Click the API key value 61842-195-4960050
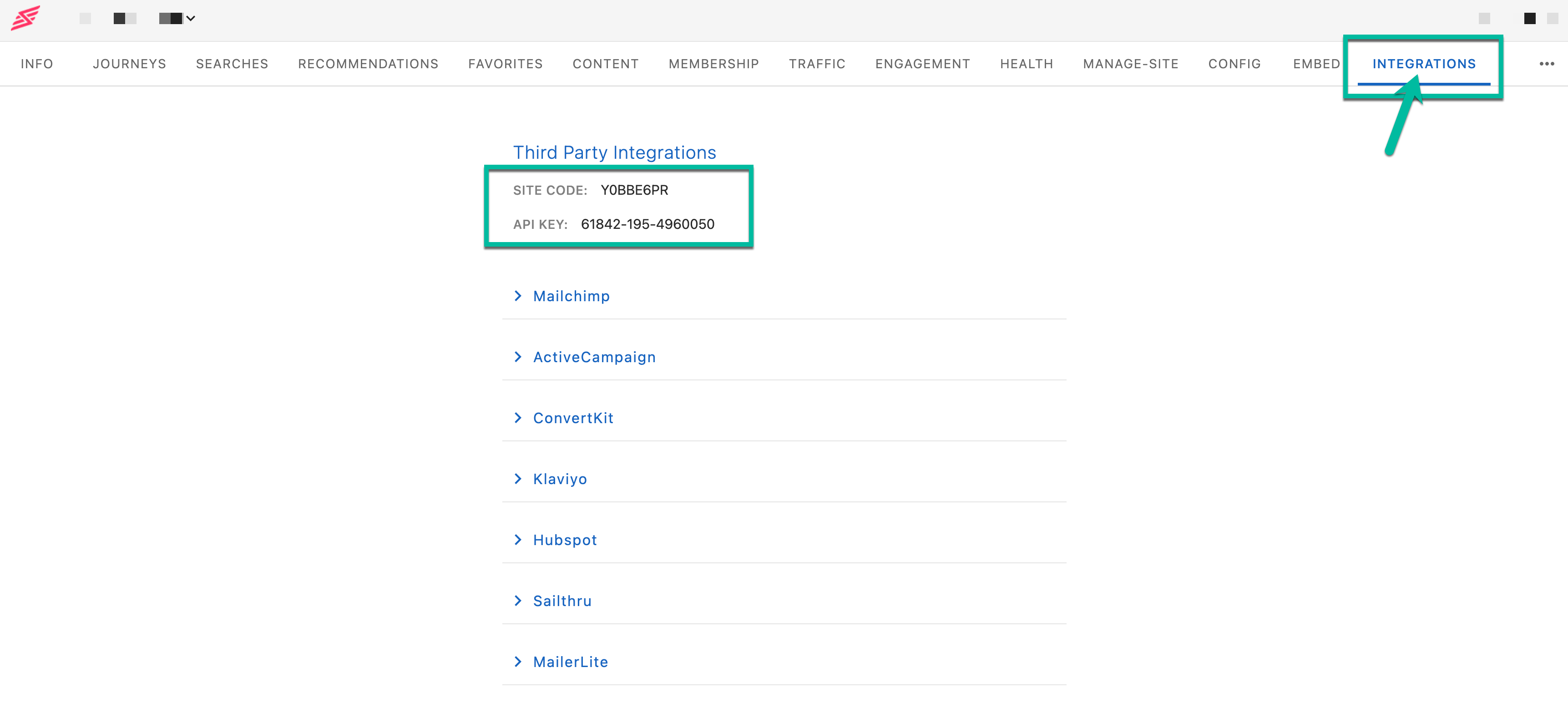This screenshot has width=1568, height=718. (x=647, y=224)
